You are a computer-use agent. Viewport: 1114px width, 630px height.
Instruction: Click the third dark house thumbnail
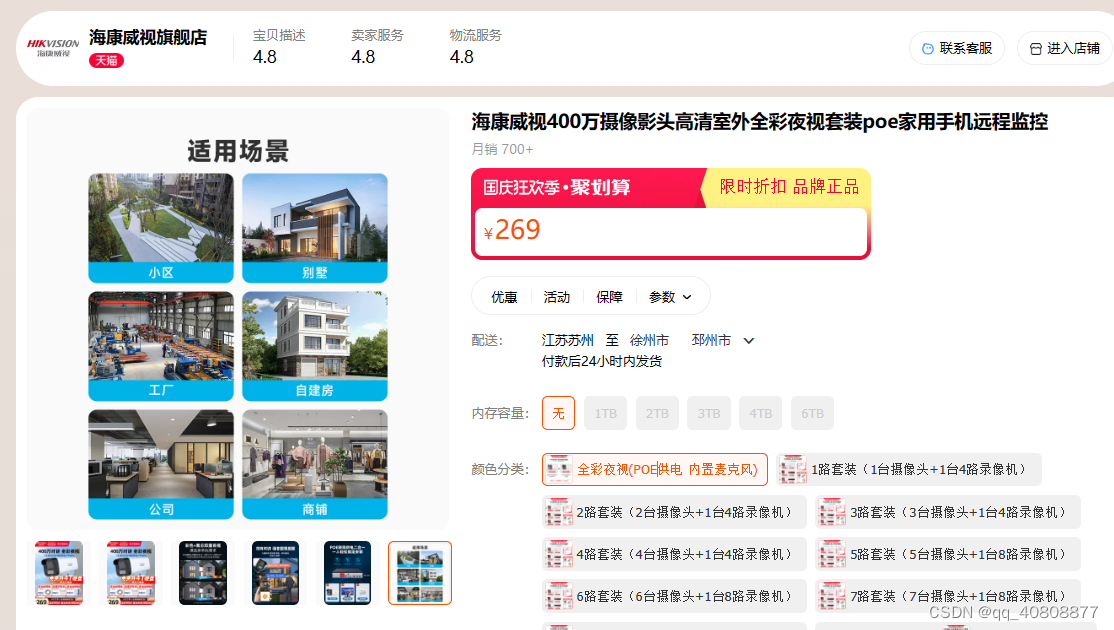pyautogui.click(x=203, y=573)
